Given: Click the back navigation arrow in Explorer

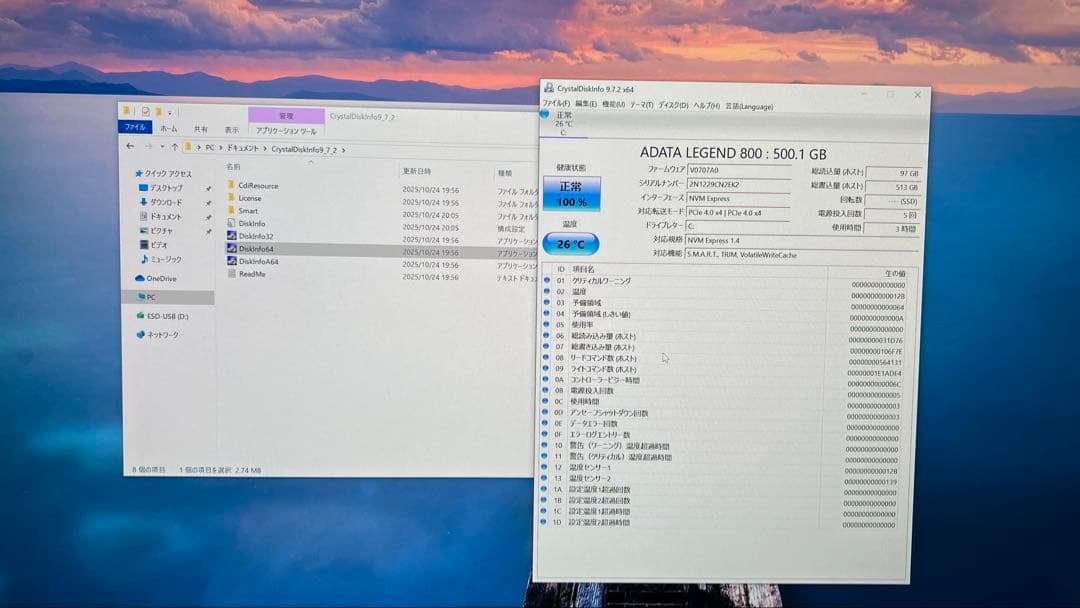Looking at the screenshot, I should (x=130, y=148).
